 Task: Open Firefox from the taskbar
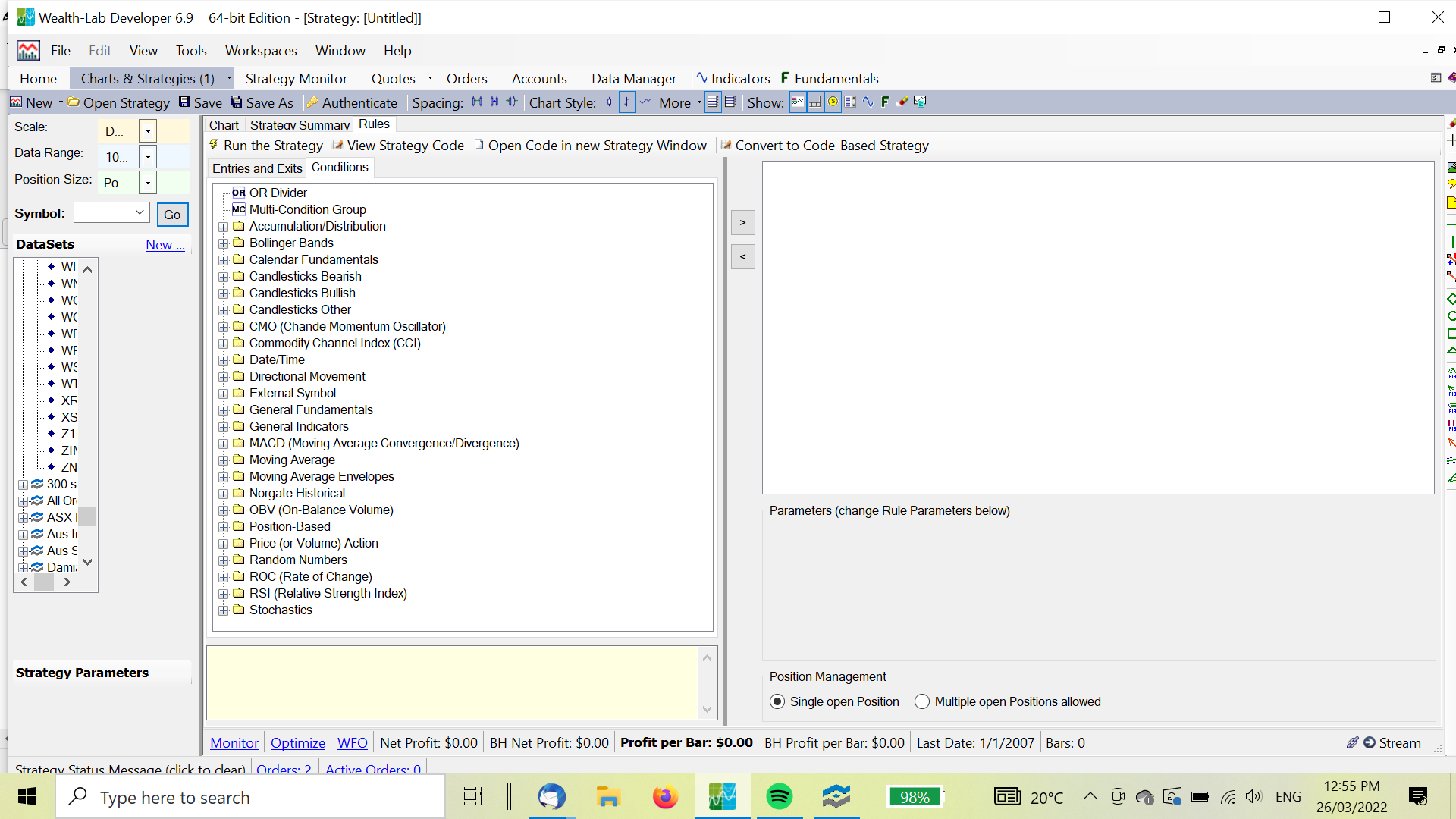665,797
